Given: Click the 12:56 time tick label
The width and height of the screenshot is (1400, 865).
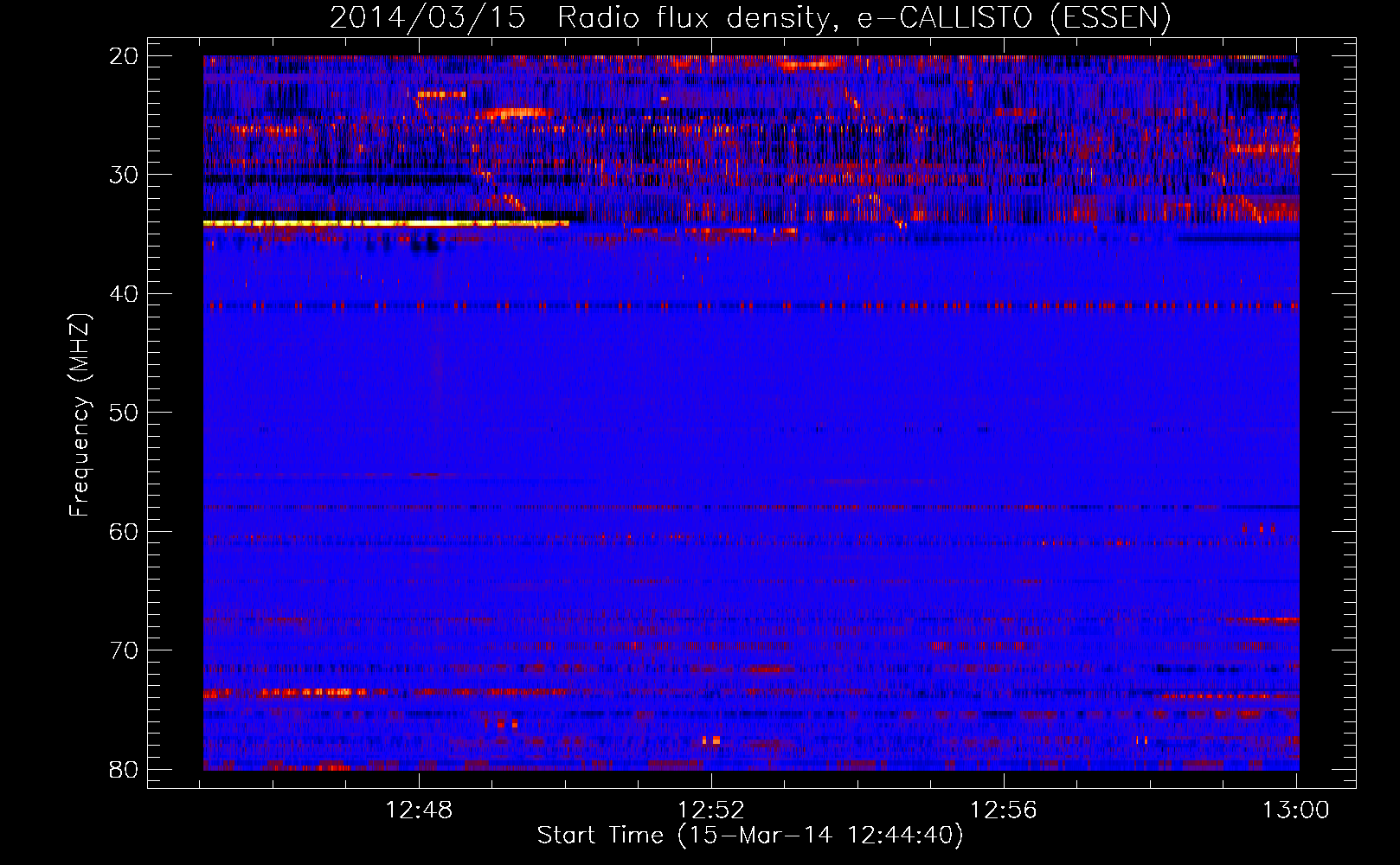Looking at the screenshot, I should pos(1004,811).
